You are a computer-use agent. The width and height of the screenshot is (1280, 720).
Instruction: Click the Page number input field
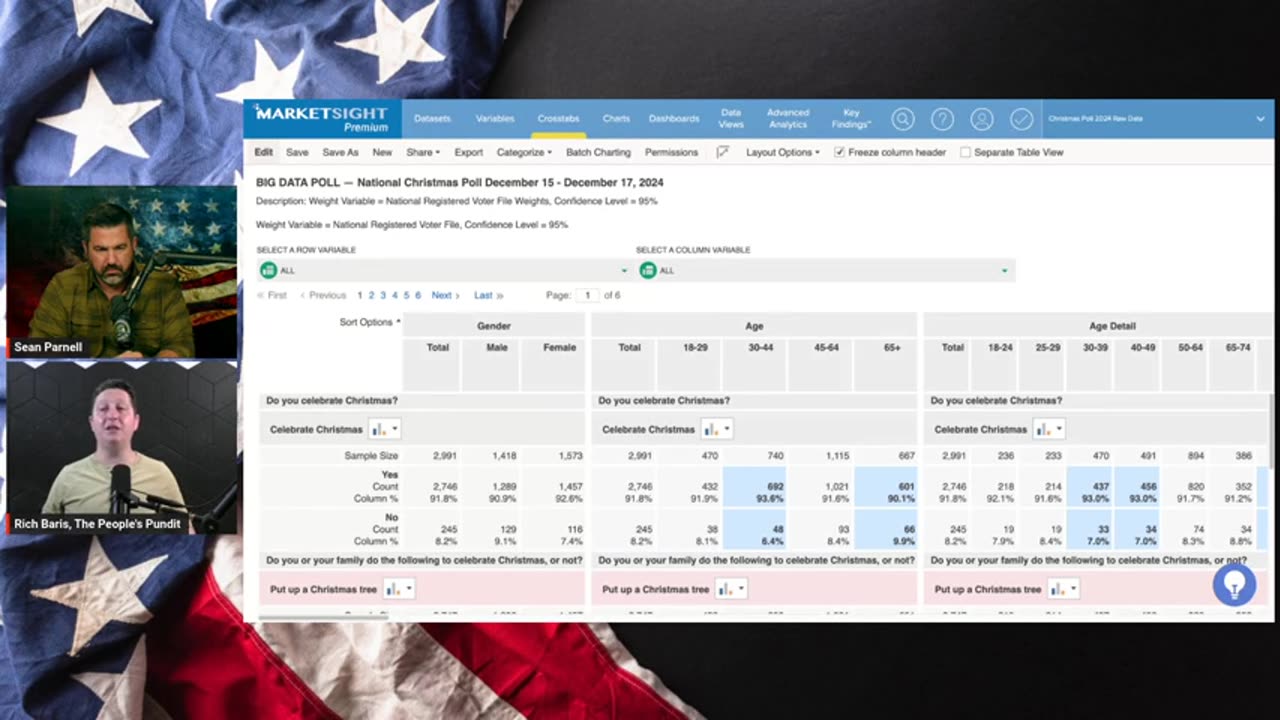click(587, 296)
